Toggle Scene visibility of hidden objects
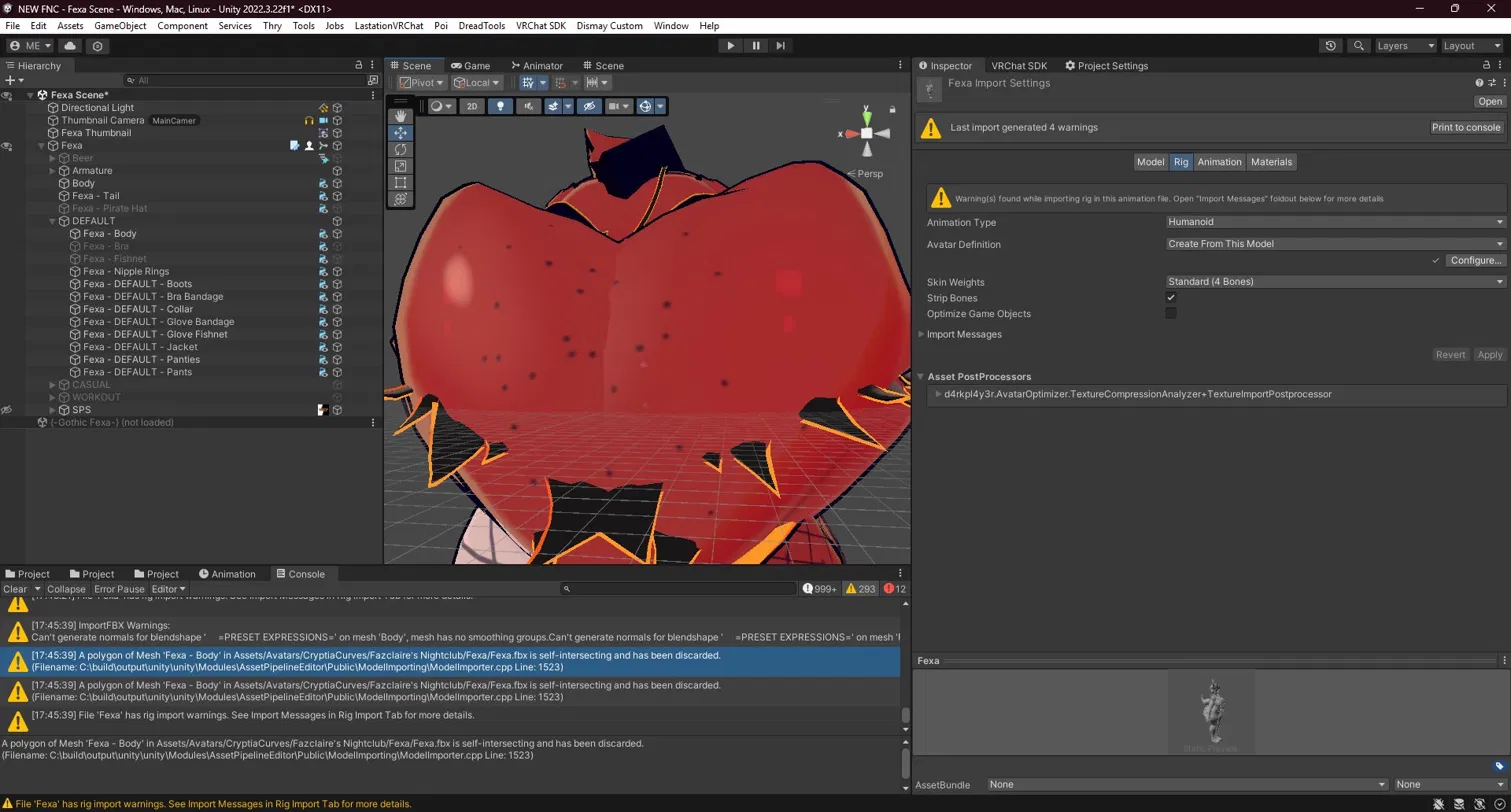 590,106
